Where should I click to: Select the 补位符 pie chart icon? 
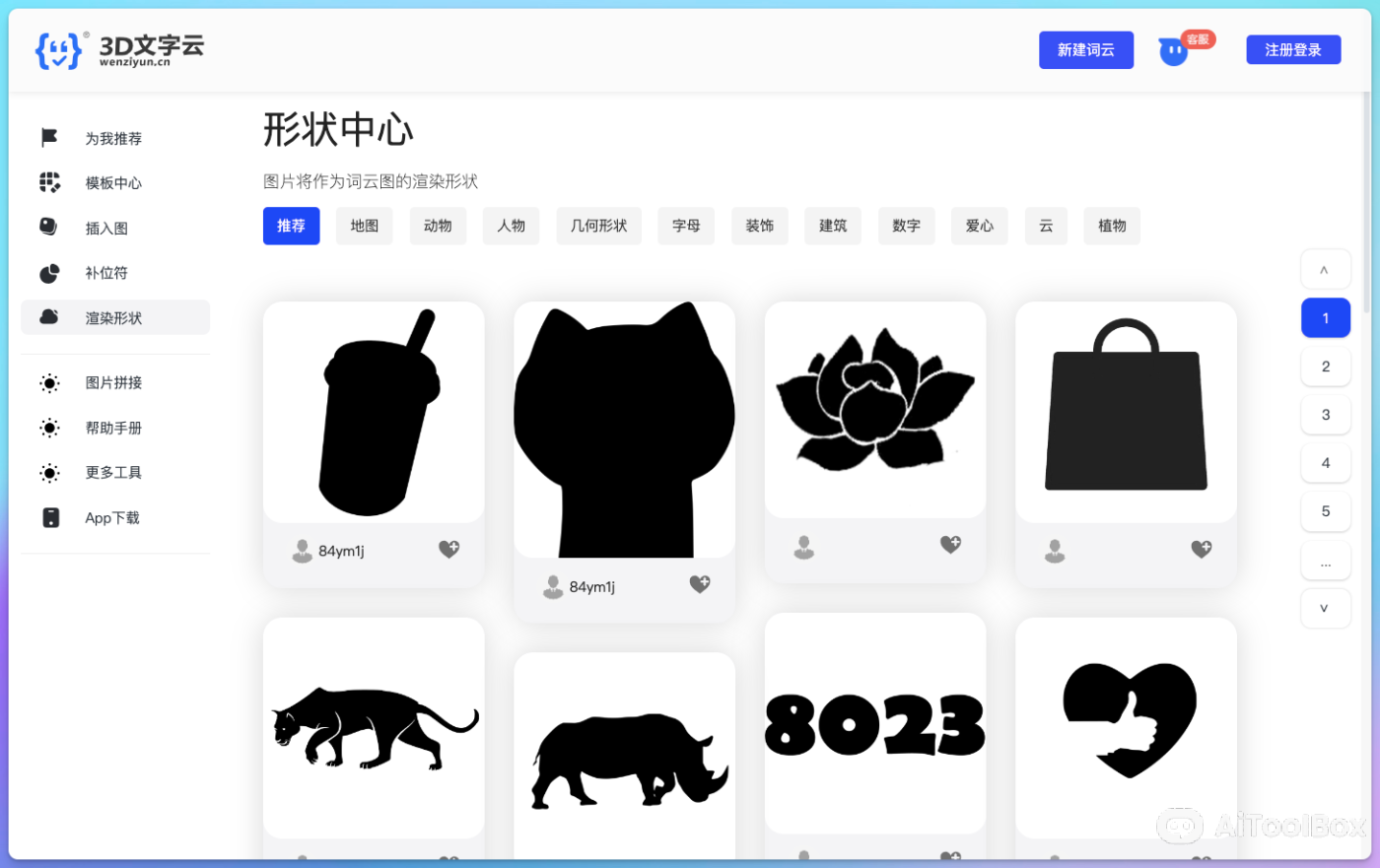pos(49,273)
